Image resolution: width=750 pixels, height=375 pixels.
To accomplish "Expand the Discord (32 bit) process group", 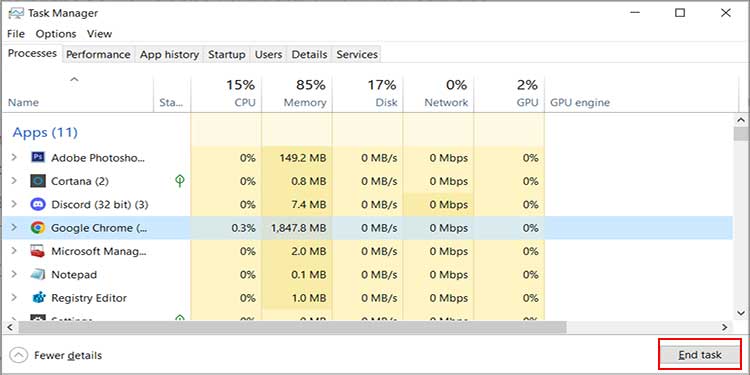I will click(x=13, y=204).
